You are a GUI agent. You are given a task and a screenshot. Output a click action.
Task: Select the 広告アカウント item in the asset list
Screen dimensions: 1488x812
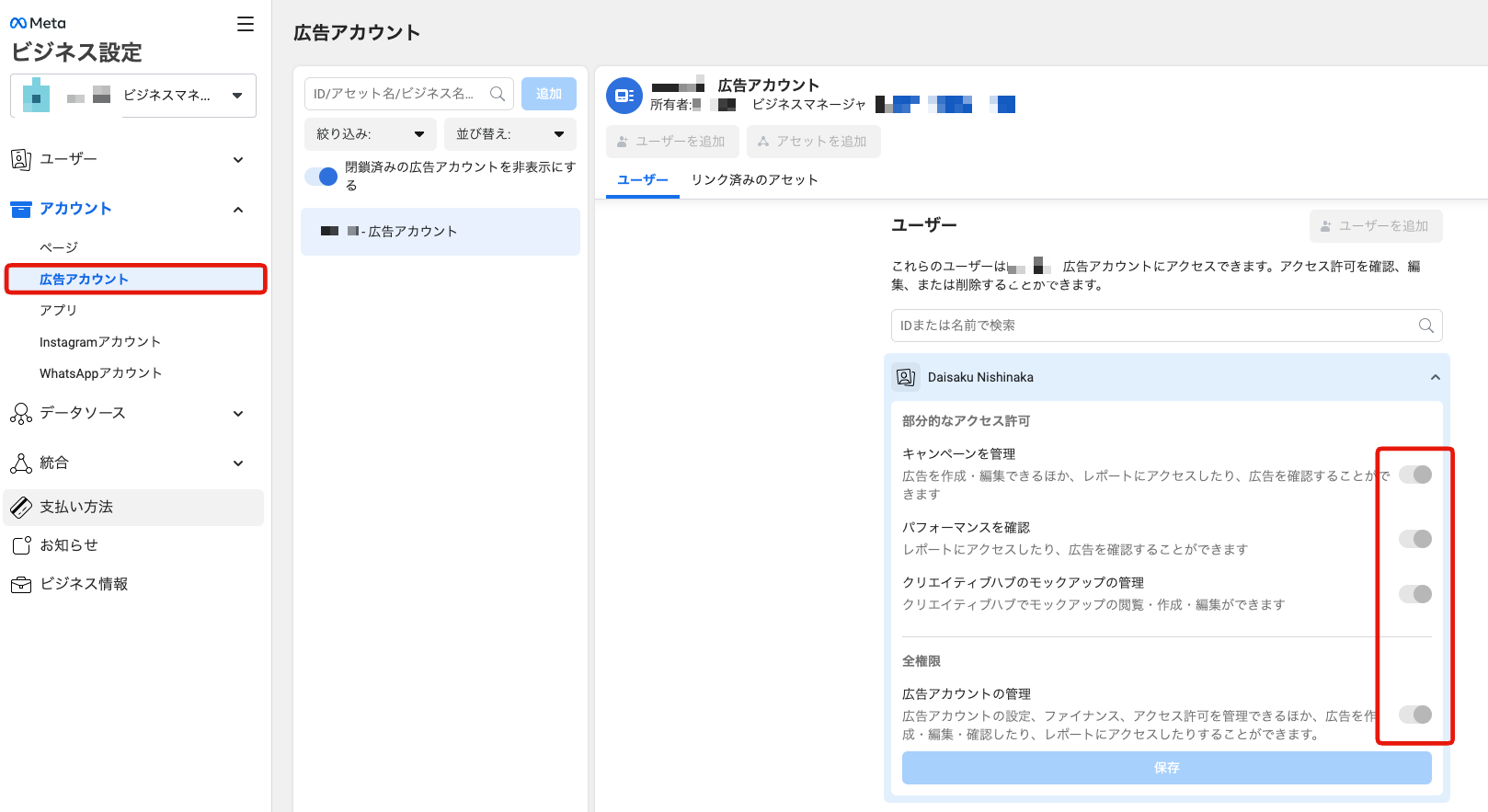tap(441, 232)
